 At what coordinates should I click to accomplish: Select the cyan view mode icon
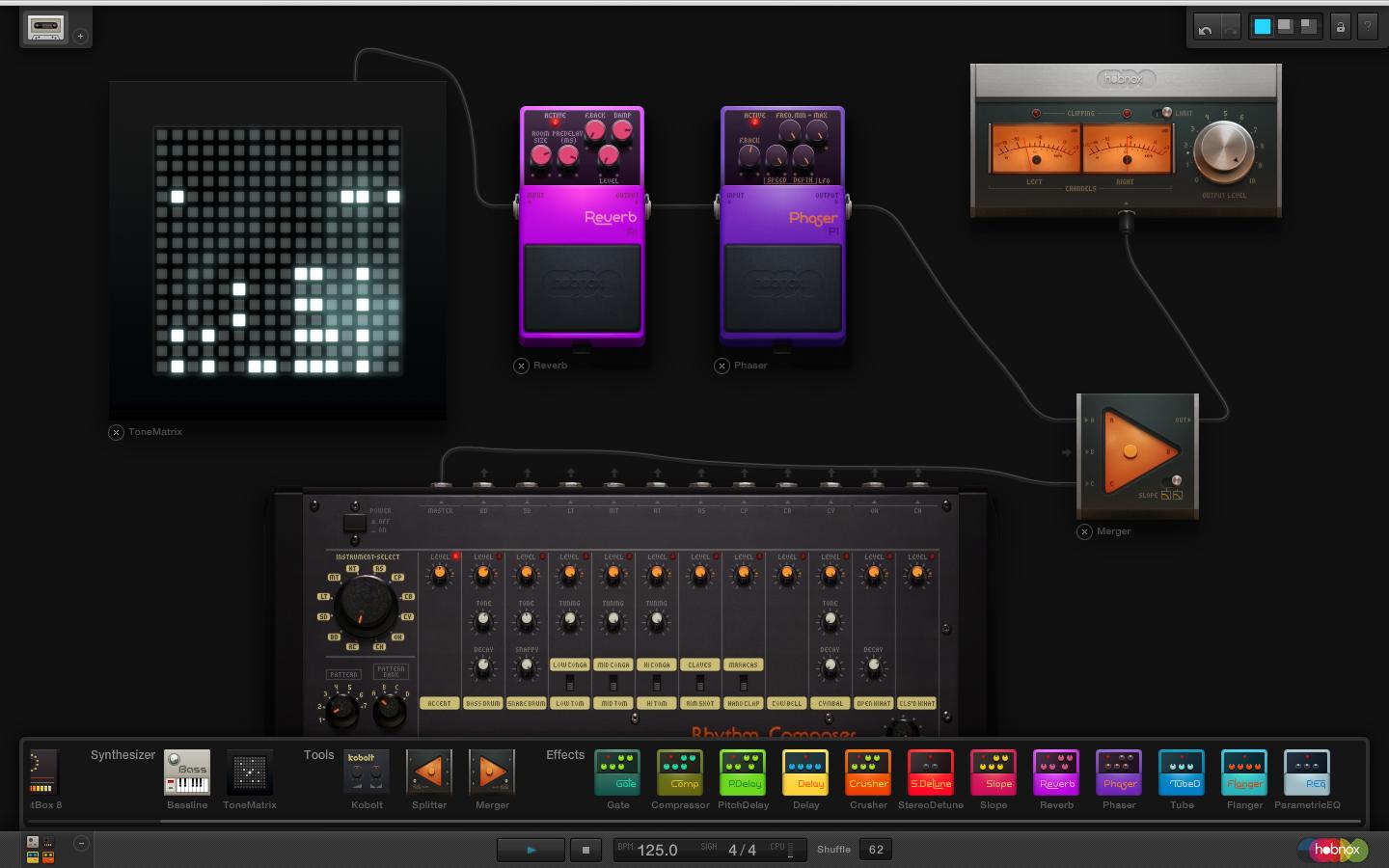tap(1262, 27)
